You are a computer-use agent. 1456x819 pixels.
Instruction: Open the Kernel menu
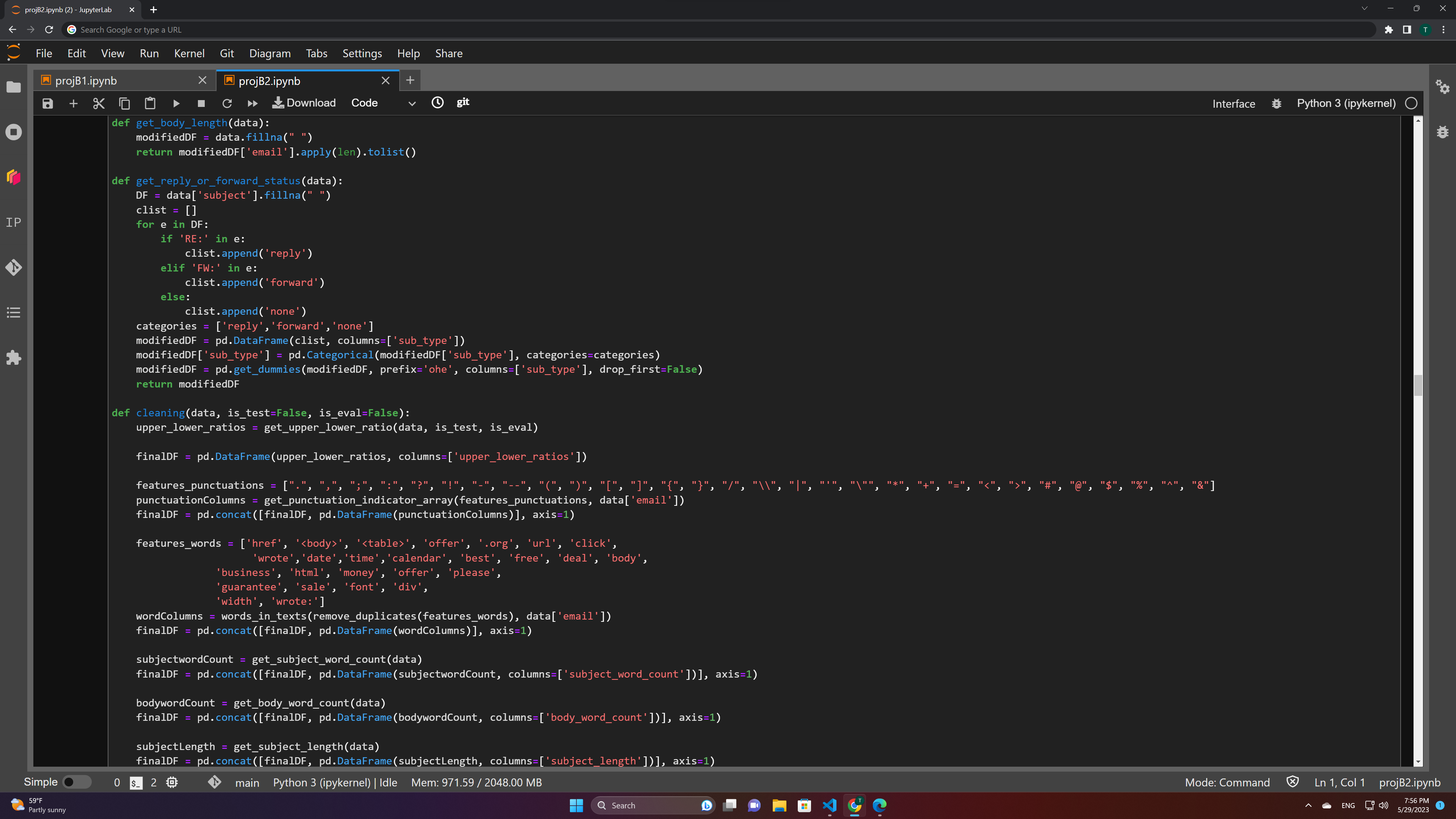point(189,53)
